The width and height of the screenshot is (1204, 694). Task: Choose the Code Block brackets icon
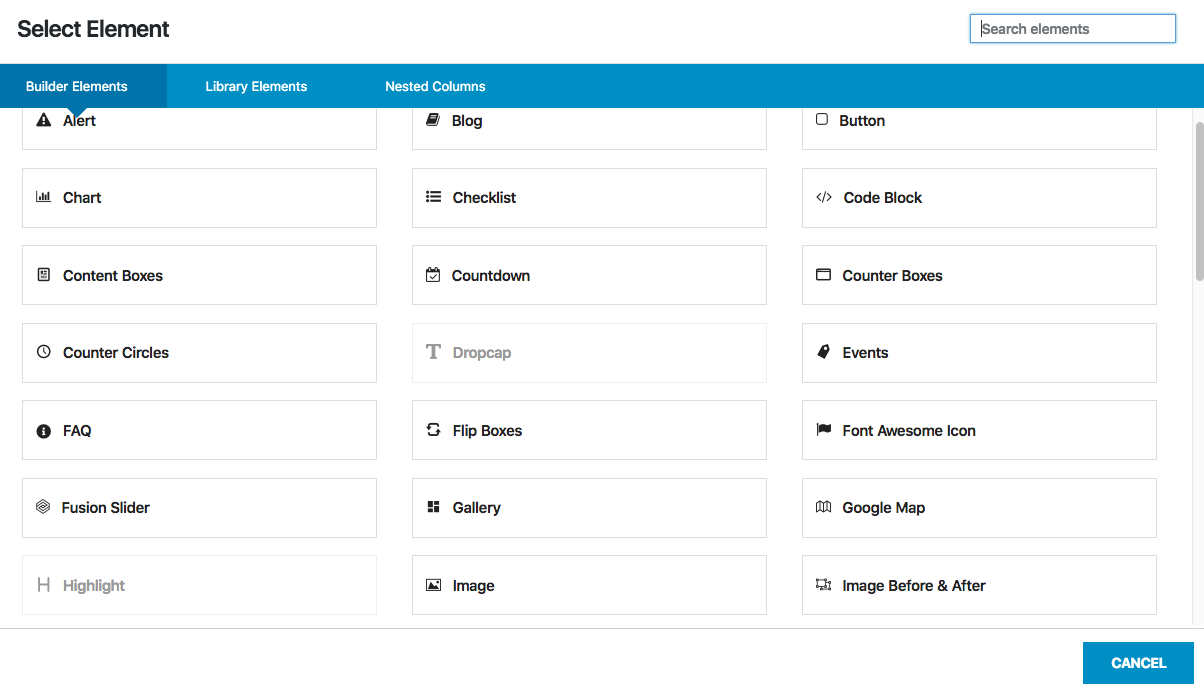coord(823,197)
